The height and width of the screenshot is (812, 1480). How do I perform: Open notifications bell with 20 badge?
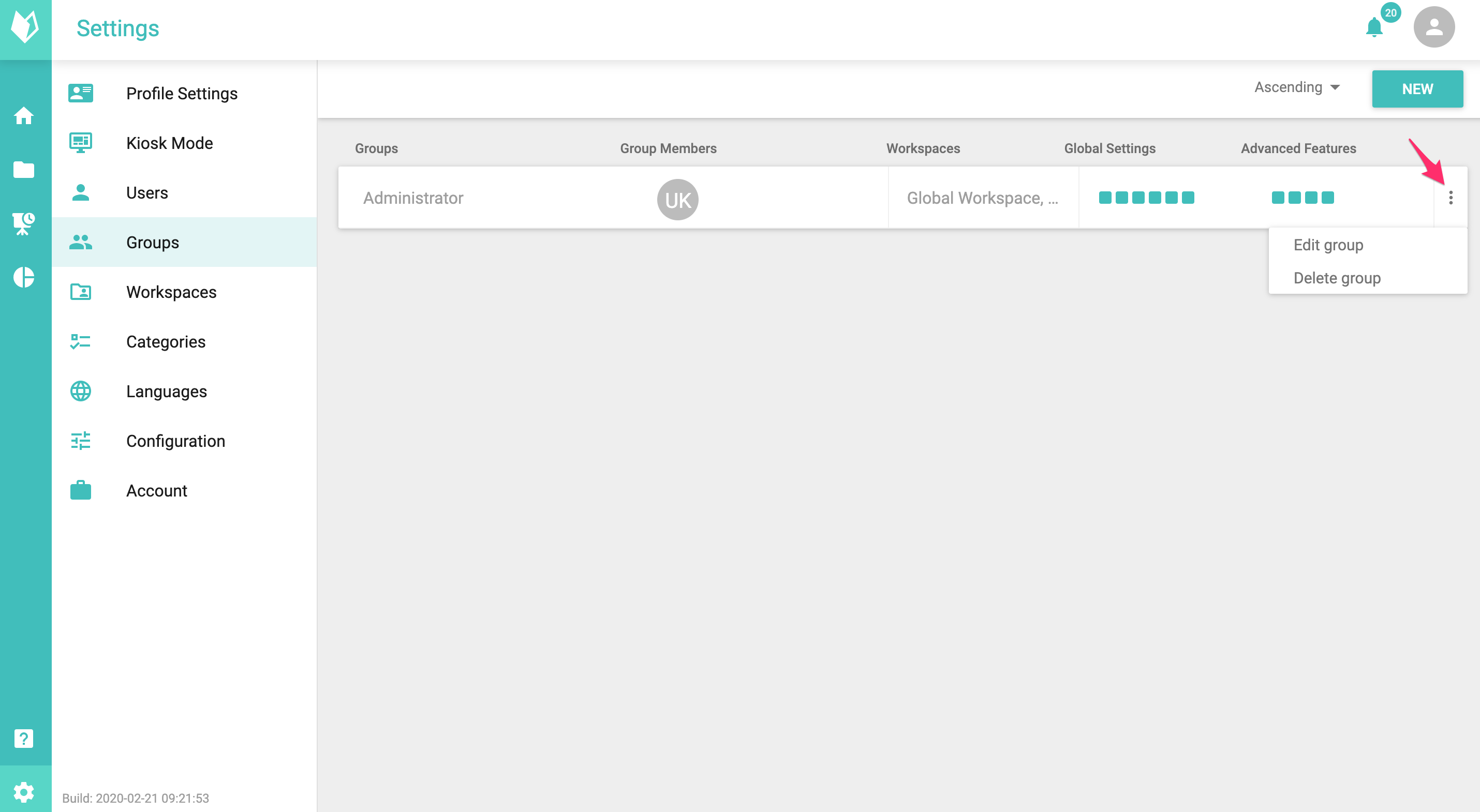point(1374,27)
